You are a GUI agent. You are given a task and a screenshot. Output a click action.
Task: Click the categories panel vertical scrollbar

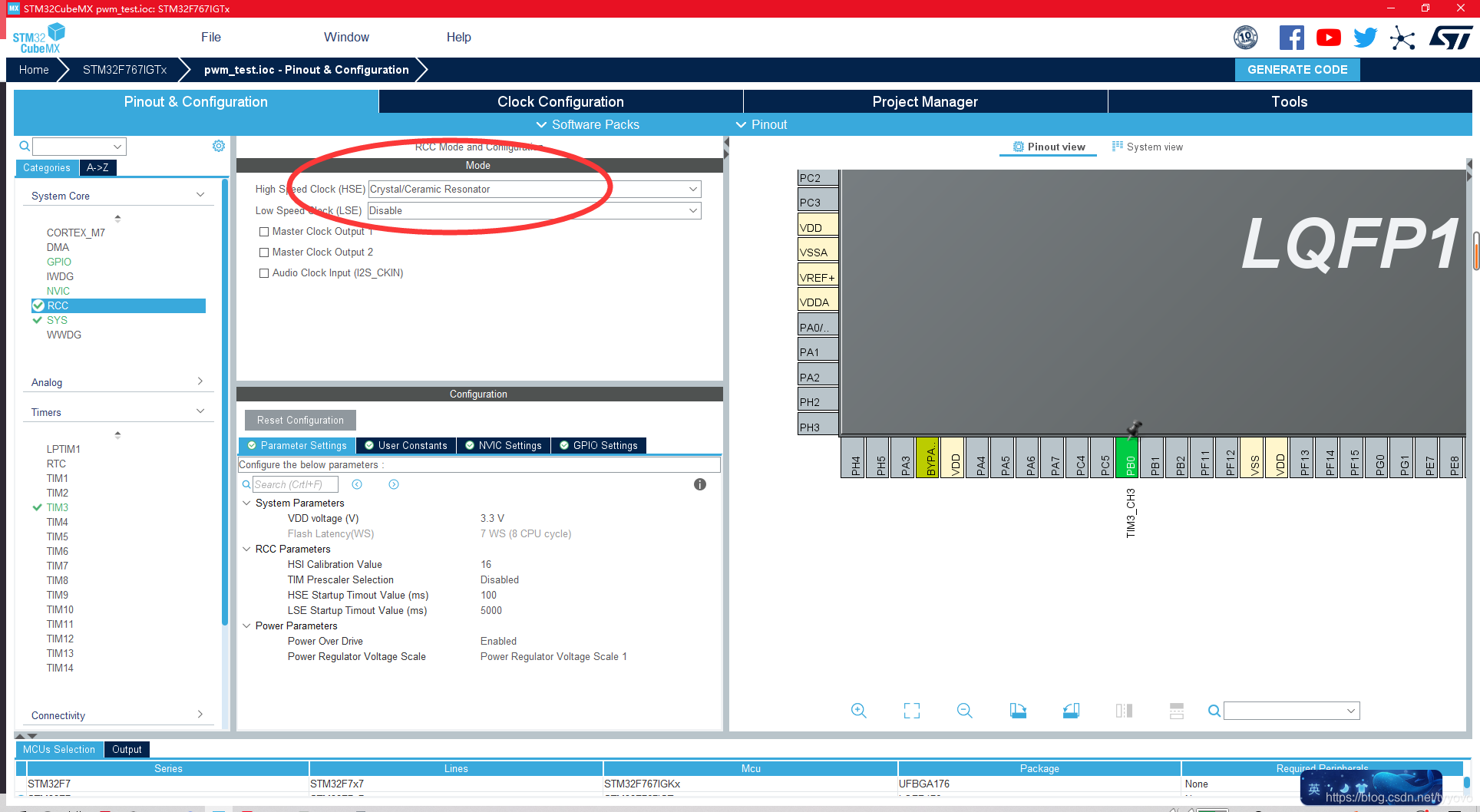tap(225, 402)
